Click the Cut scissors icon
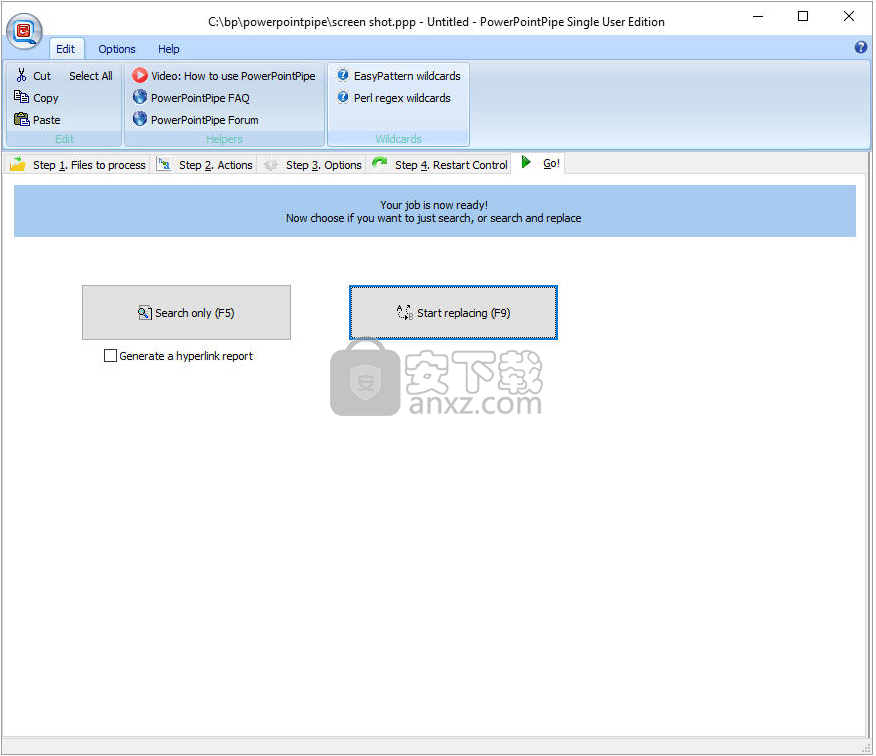Image resolution: width=876 pixels, height=756 pixels. 22,75
